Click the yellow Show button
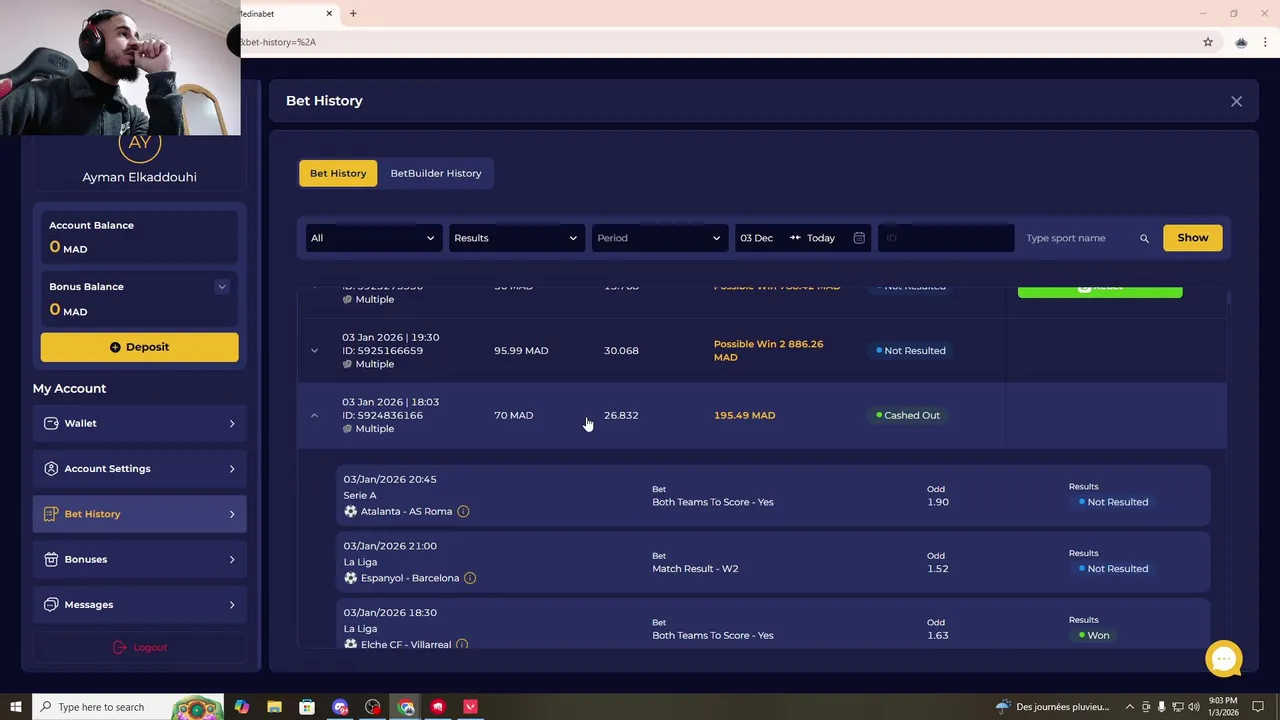1280x720 pixels. [x=1193, y=238]
